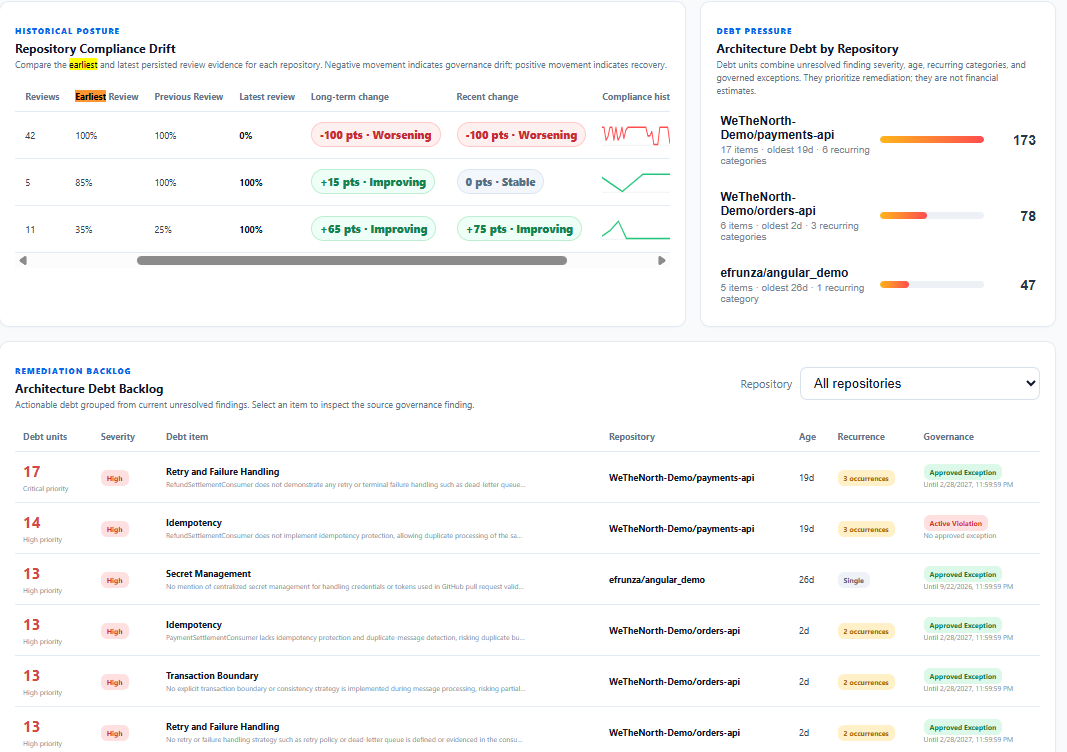Screen dimensions: 1067x752
Task: Select the efrunza/angular_demo debt entry
Action: [878, 285]
